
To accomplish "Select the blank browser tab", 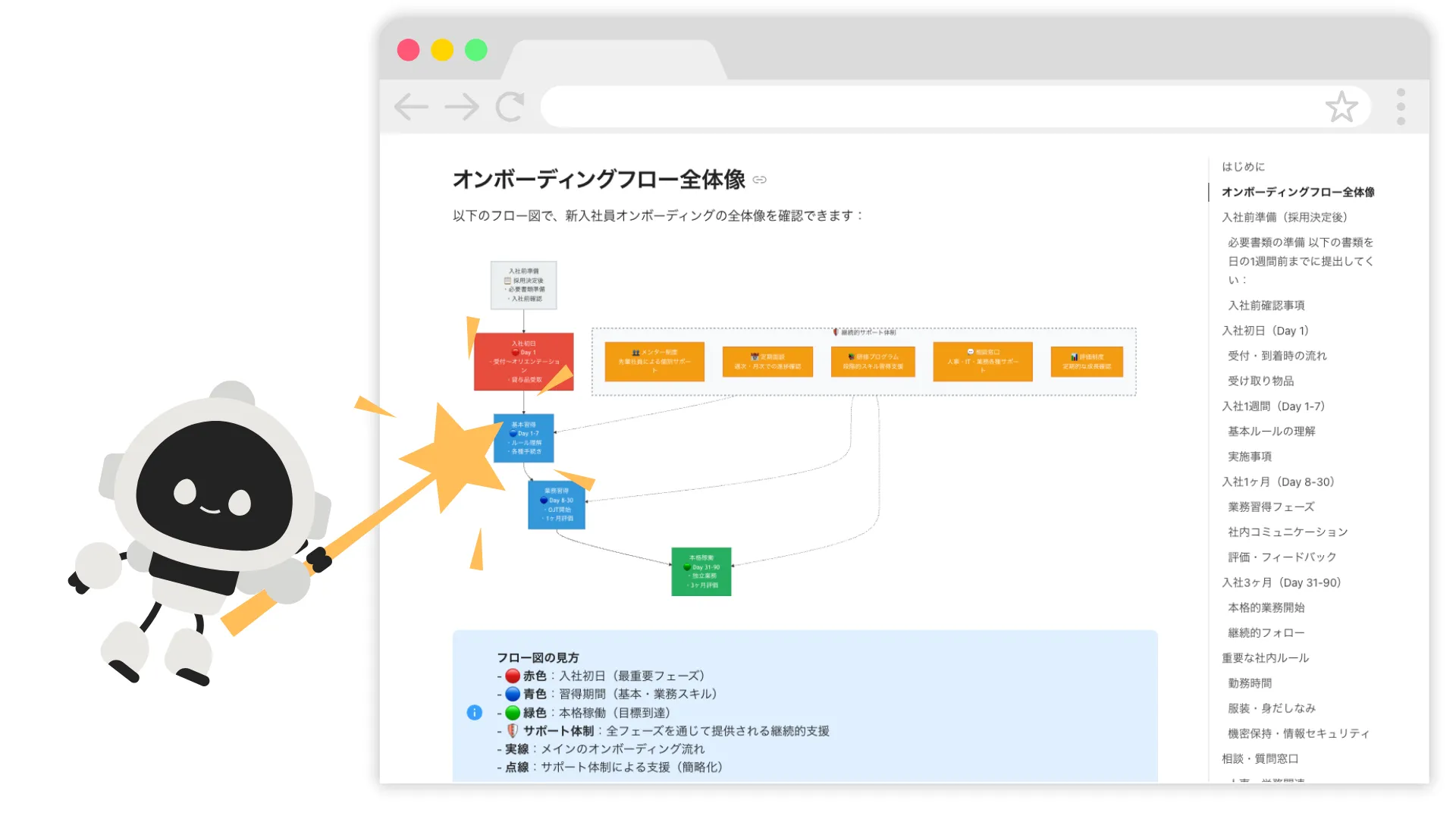I will click(x=614, y=61).
